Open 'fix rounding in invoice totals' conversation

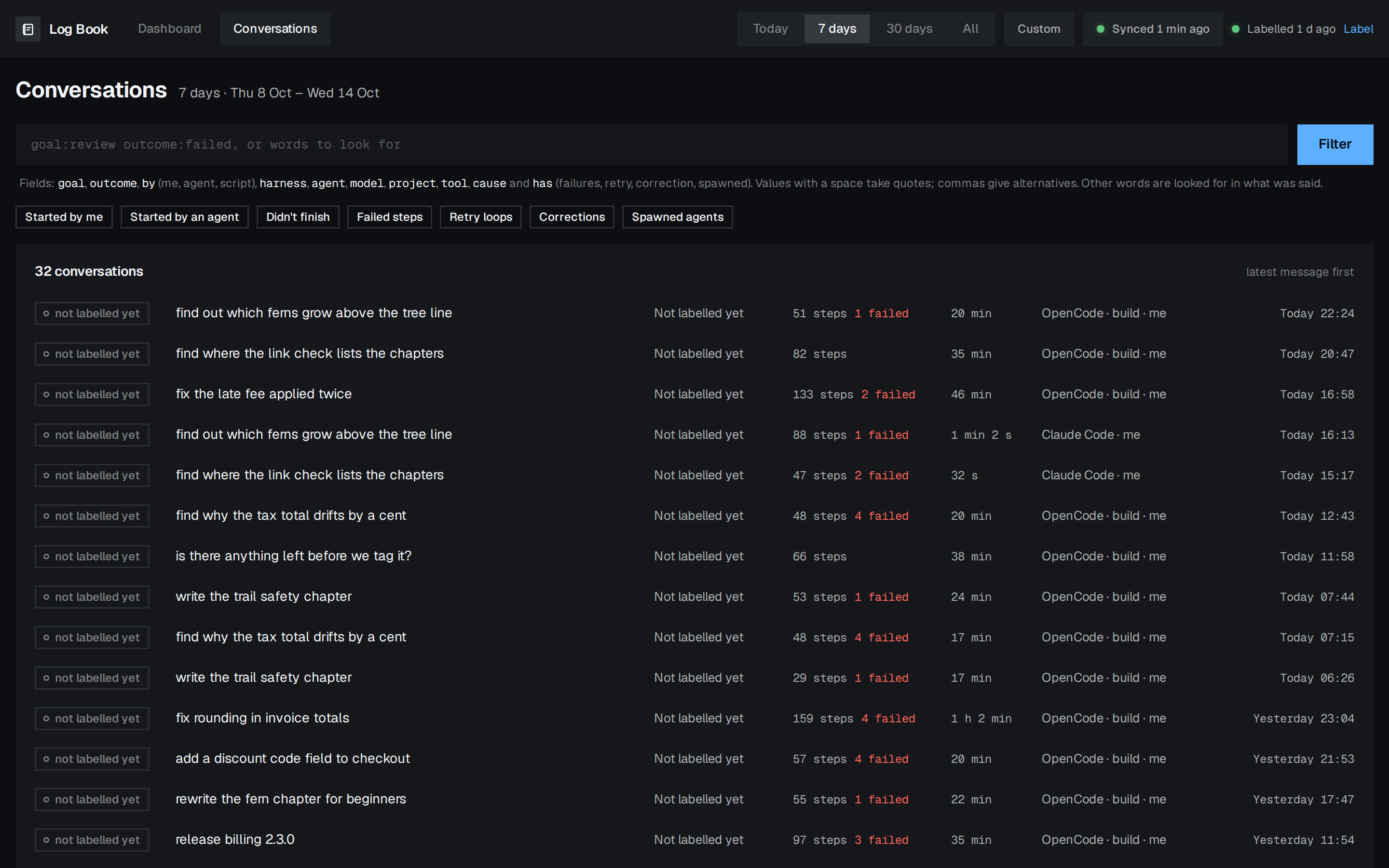pyautogui.click(x=262, y=718)
